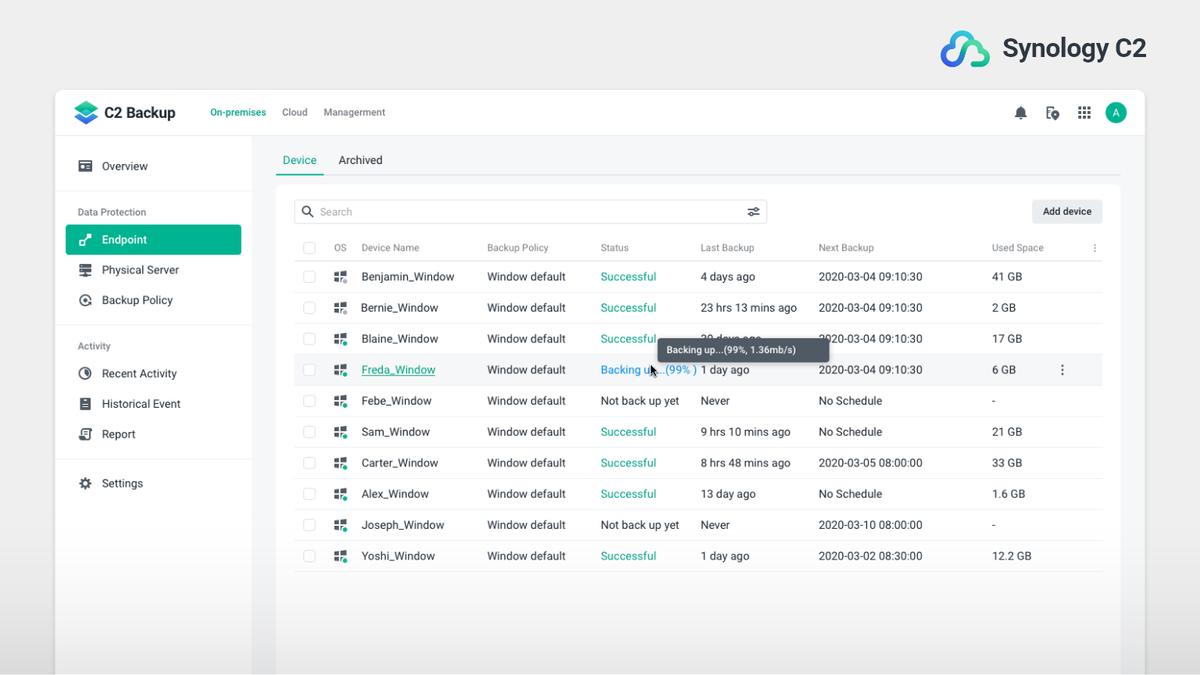Open the user account avatar menu
The width and height of the screenshot is (1200, 675).
click(x=1116, y=113)
